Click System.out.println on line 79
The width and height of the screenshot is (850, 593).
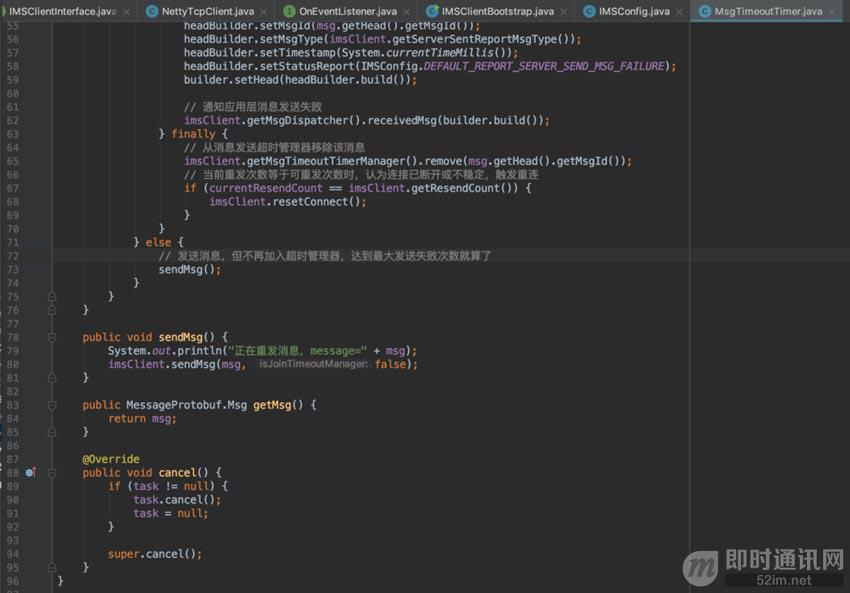pyautogui.click(x=165, y=351)
